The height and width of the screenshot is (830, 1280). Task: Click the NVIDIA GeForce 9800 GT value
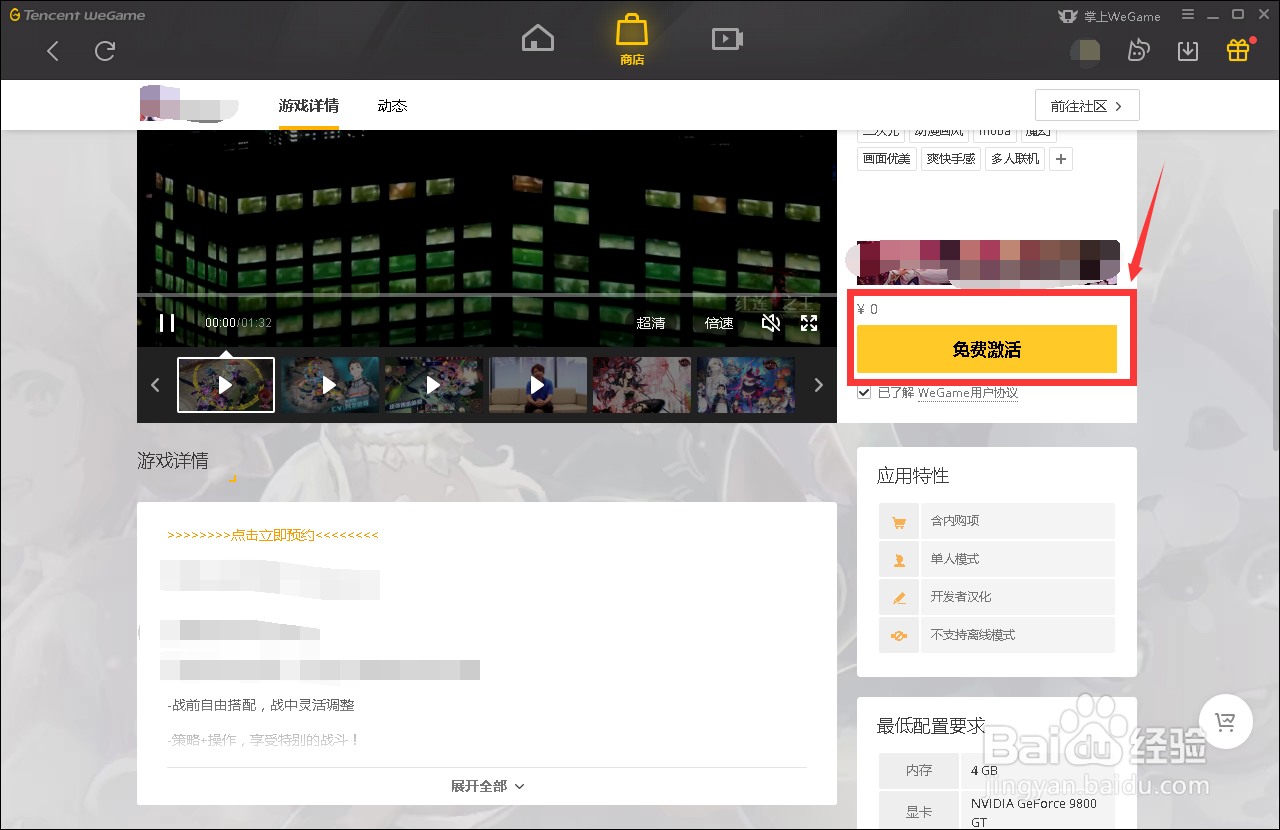[x=1034, y=812]
